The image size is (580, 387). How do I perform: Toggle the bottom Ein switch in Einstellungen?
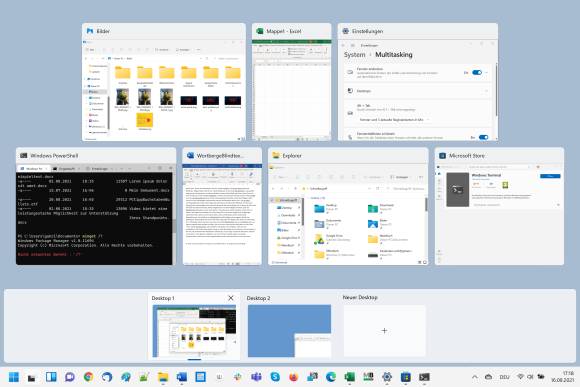pyautogui.click(x=483, y=137)
